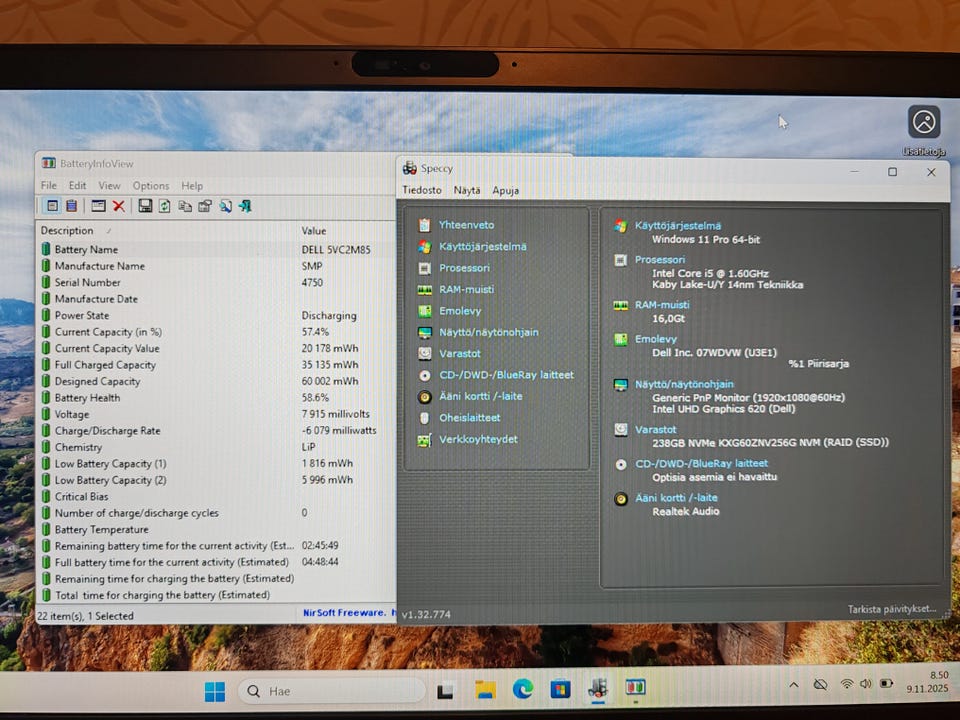Select Show Battery Log clipboard icon in BatteryInfoView
The width and height of the screenshot is (960, 720).
(x=72, y=206)
